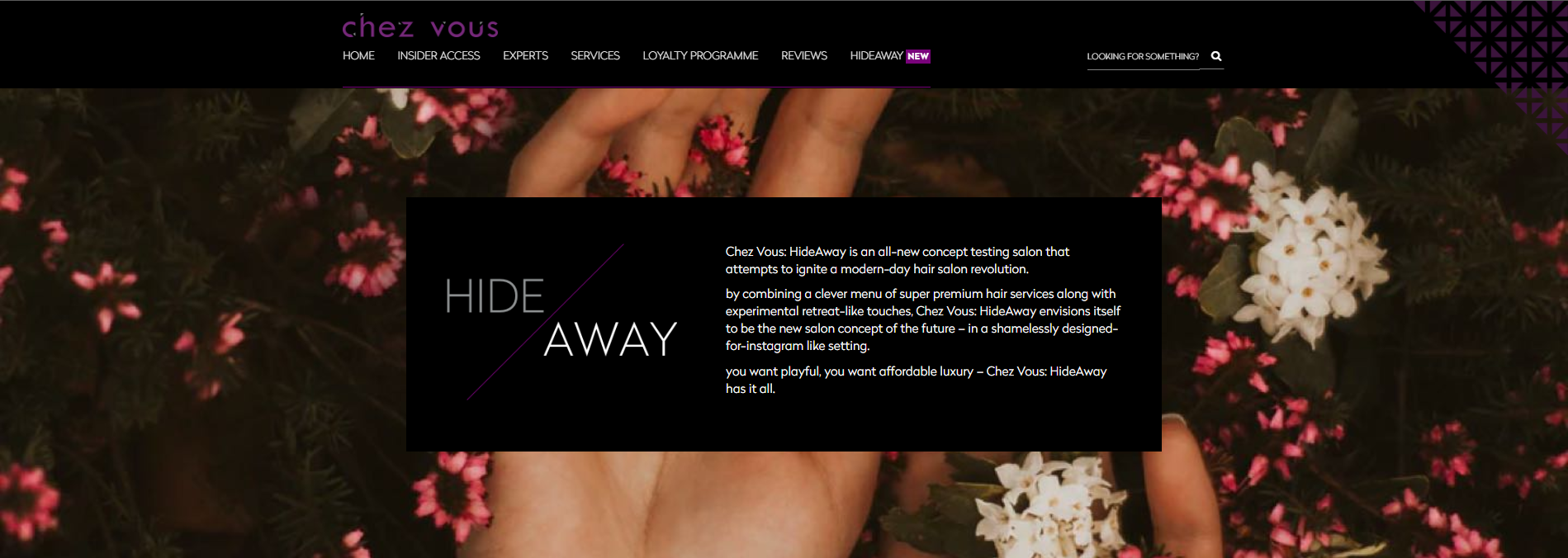Screen dimensions: 1568x558
Task: Click the paragraph mentioning designed-for-instagram setting
Action: (x=923, y=319)
